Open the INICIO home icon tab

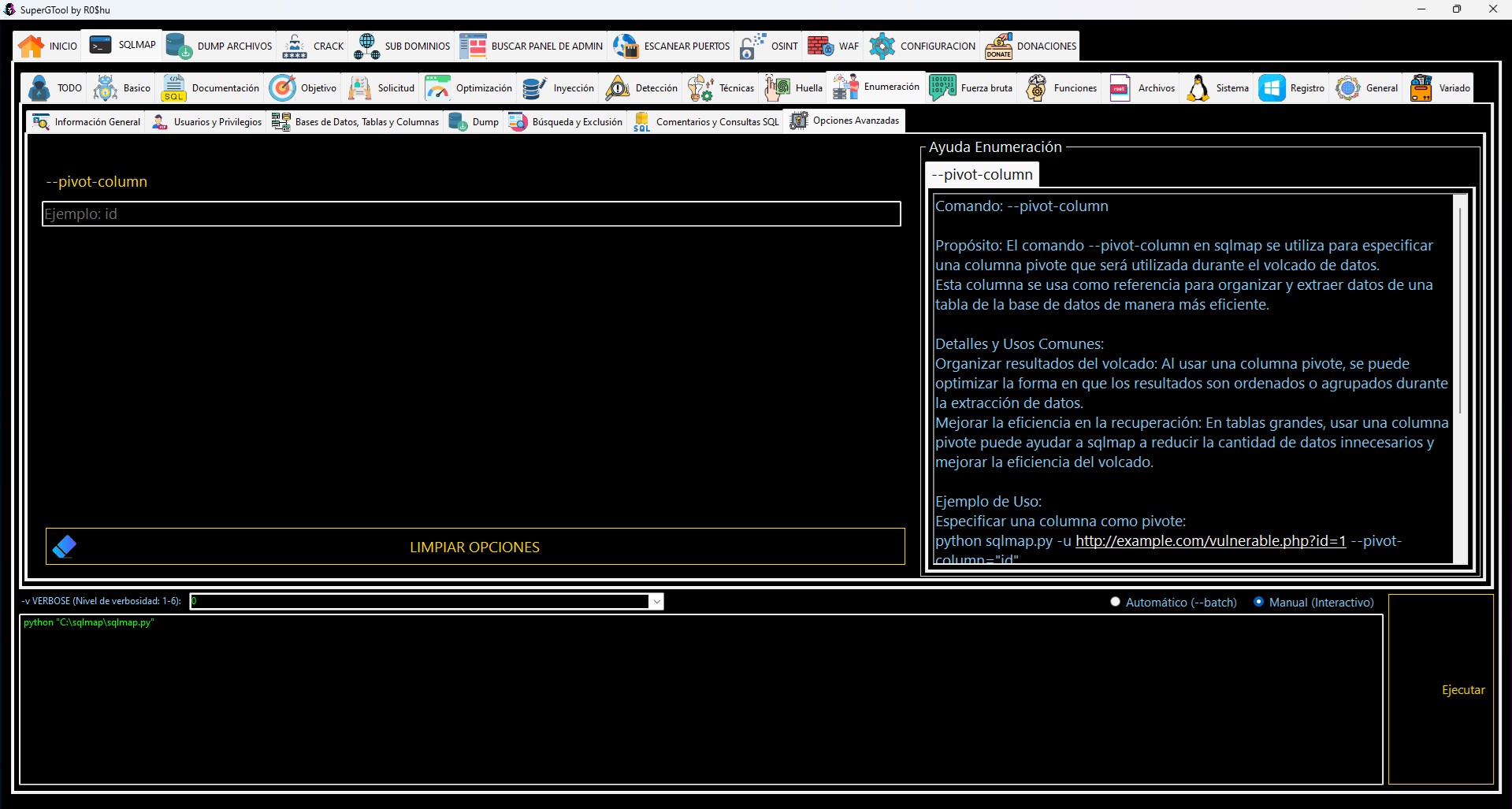pyautogui.click(x=32, y=46)
